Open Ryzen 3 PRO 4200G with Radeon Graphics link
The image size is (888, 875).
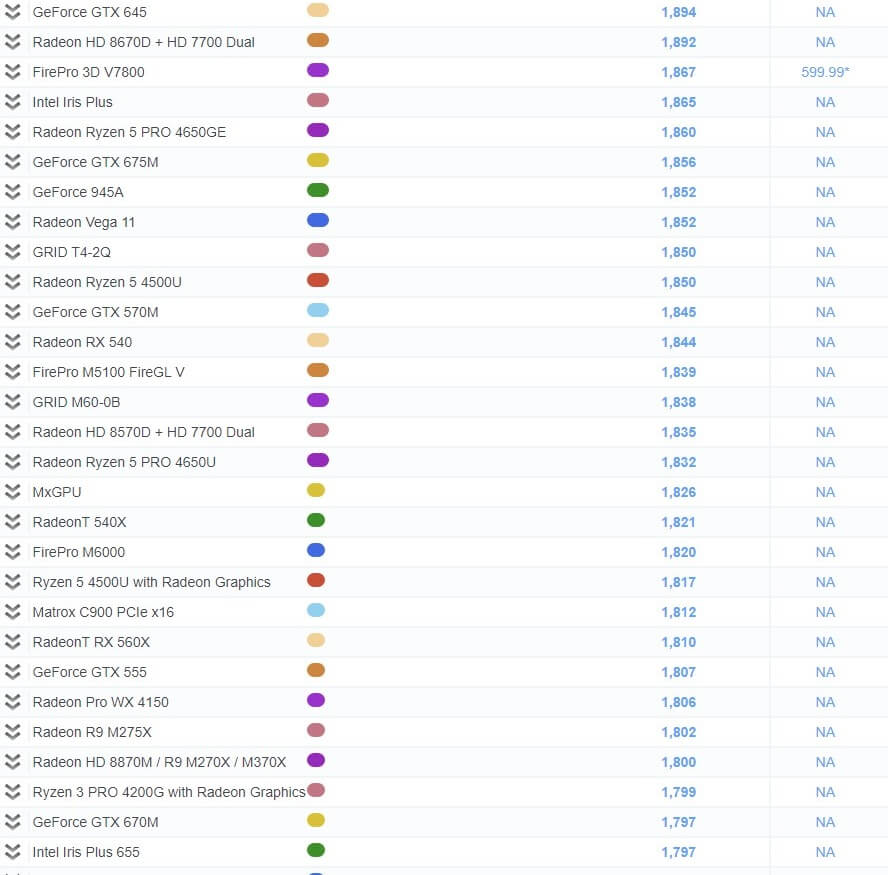pyautogui.click(x=169, y=792)
